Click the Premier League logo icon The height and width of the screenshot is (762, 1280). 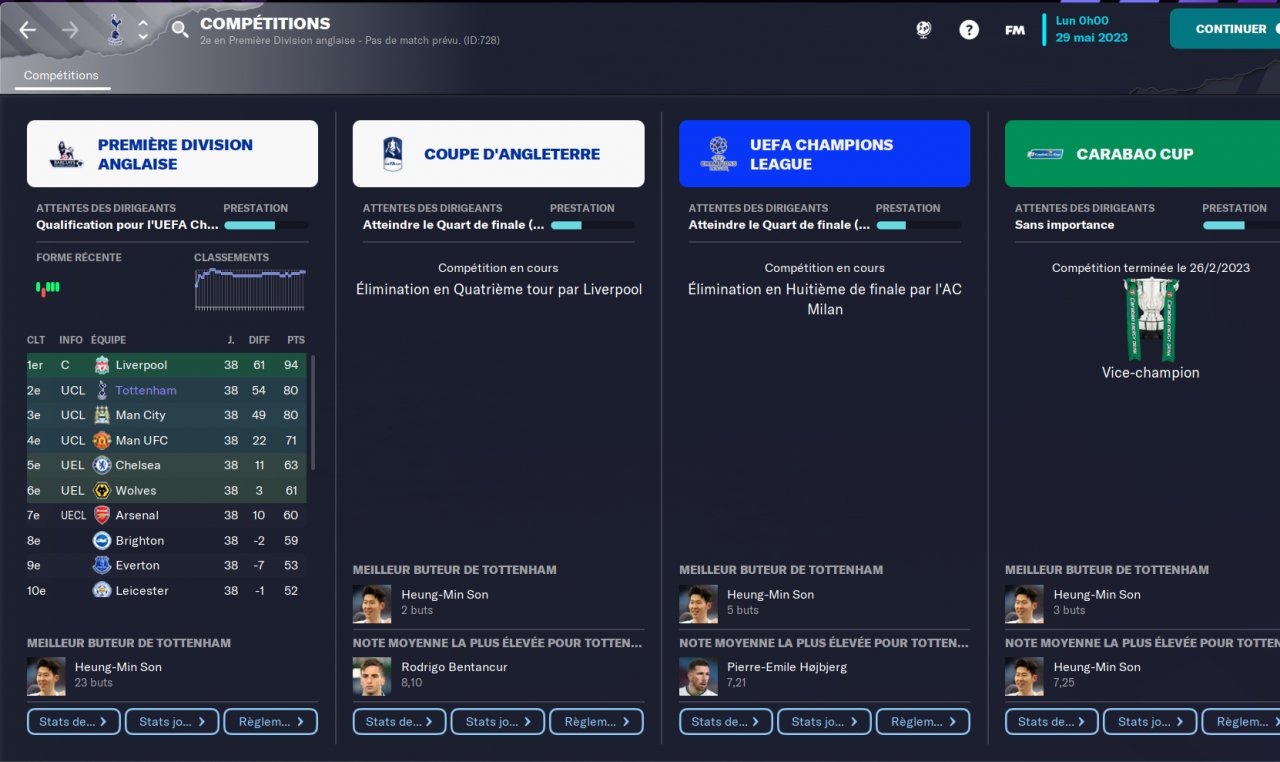(66, 155)
